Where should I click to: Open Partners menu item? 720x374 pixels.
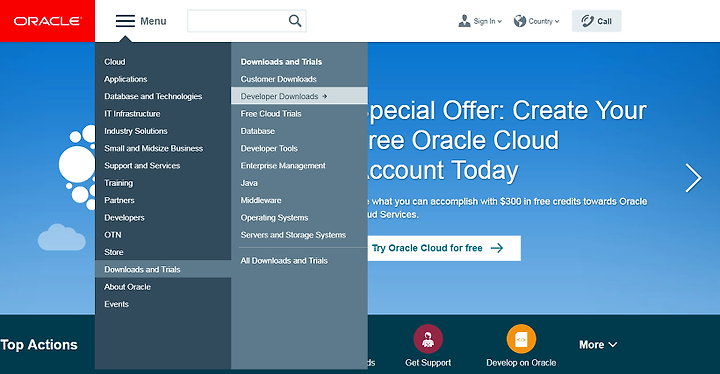(119, 200)
